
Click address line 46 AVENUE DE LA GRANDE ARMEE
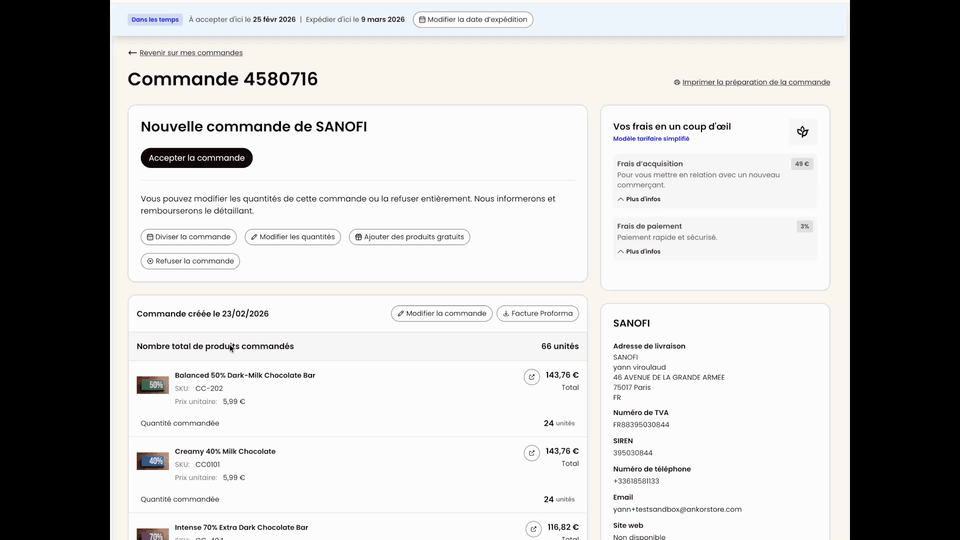pos(669,378)
